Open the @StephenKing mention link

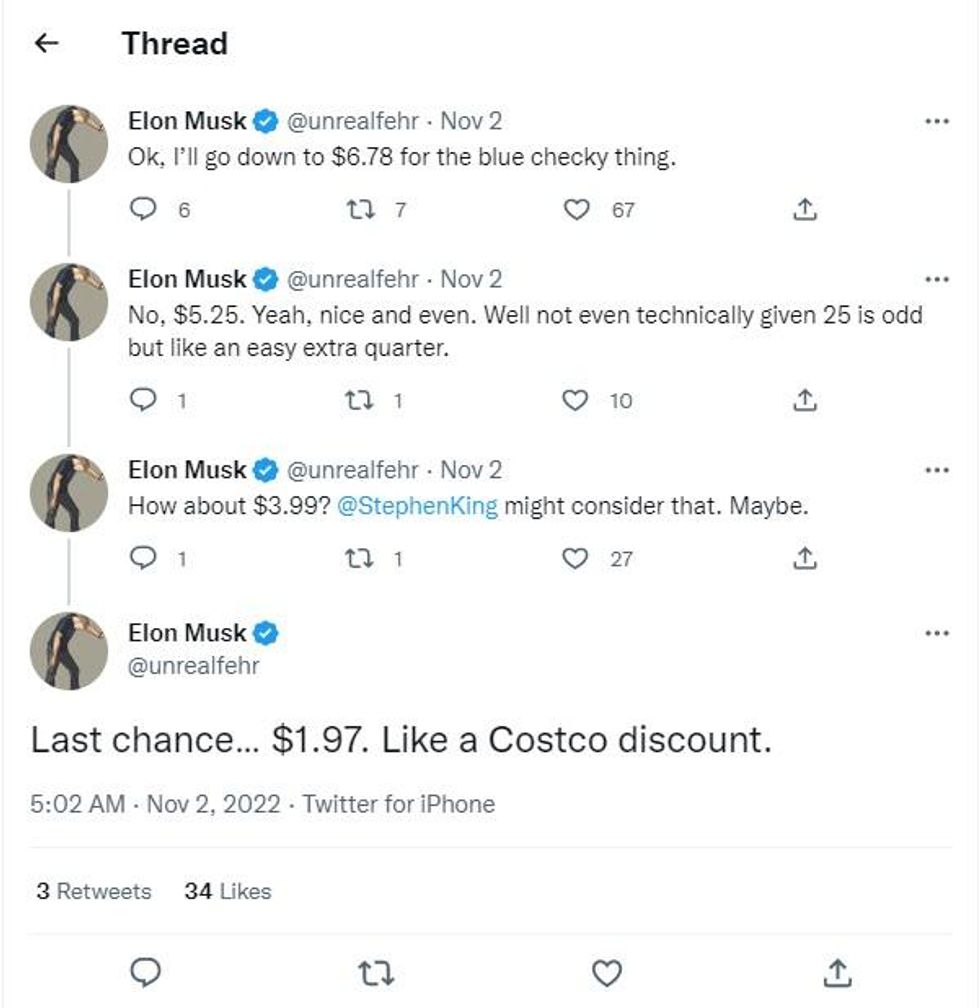tap(418, 506)
